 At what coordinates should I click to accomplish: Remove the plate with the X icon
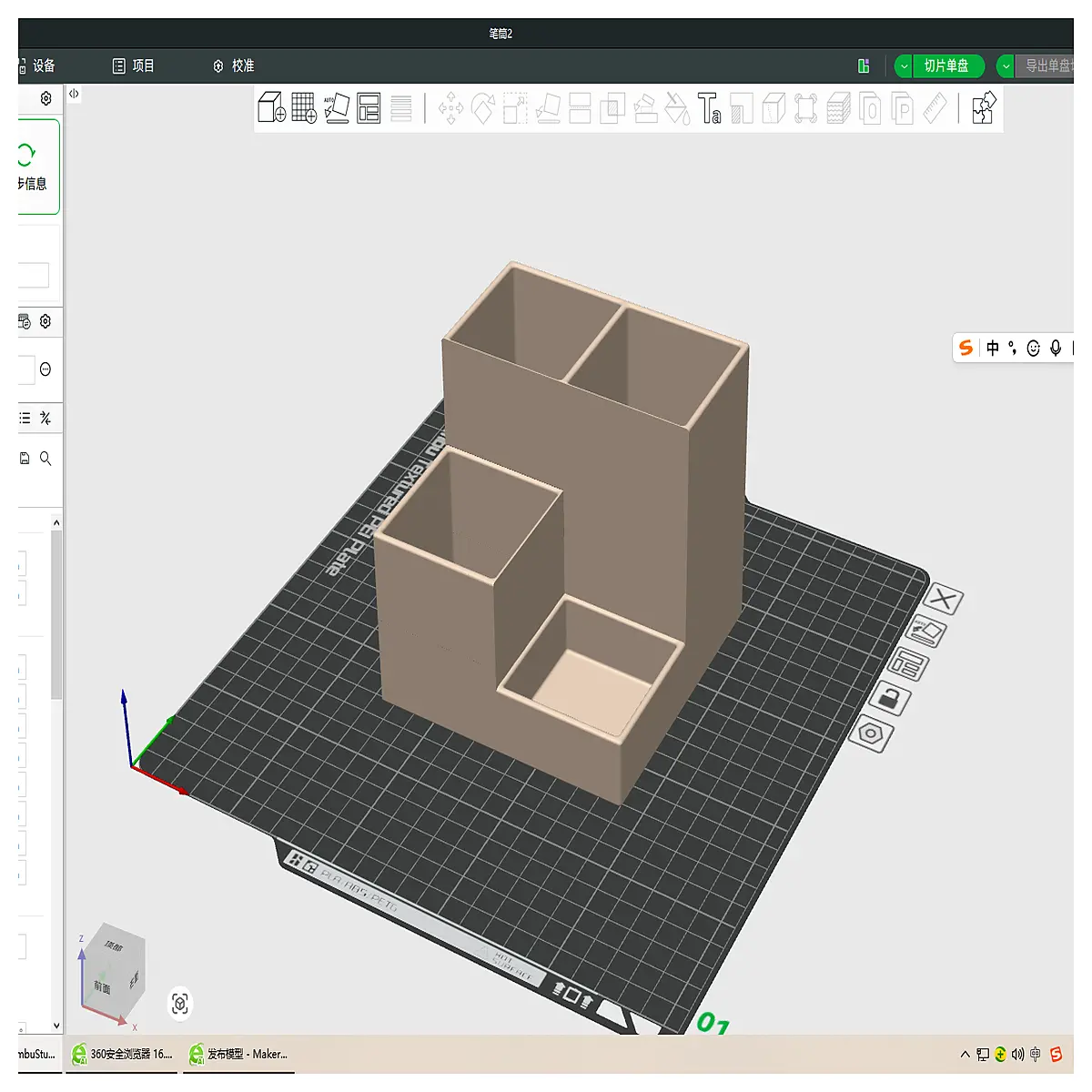pos(944,599)
